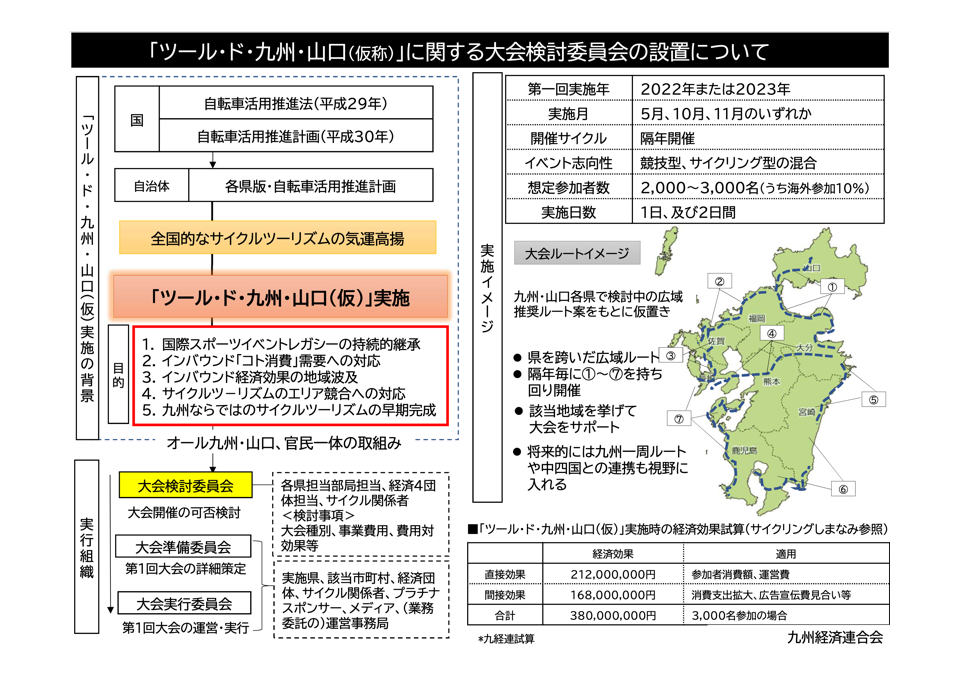Click the 実行組織 vertical label
Image resolution: width=960 pixels, height=679 pixels.
pos(86,547)
